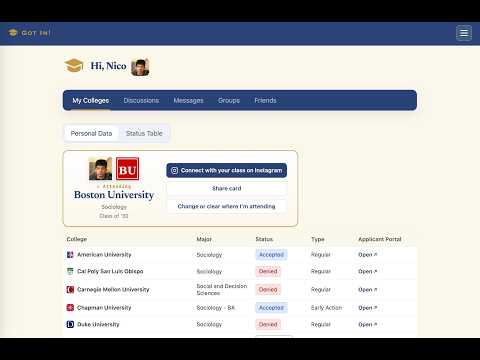The image size is (480, 360).
Task: Click the Major column header
Action: [204, 239]
